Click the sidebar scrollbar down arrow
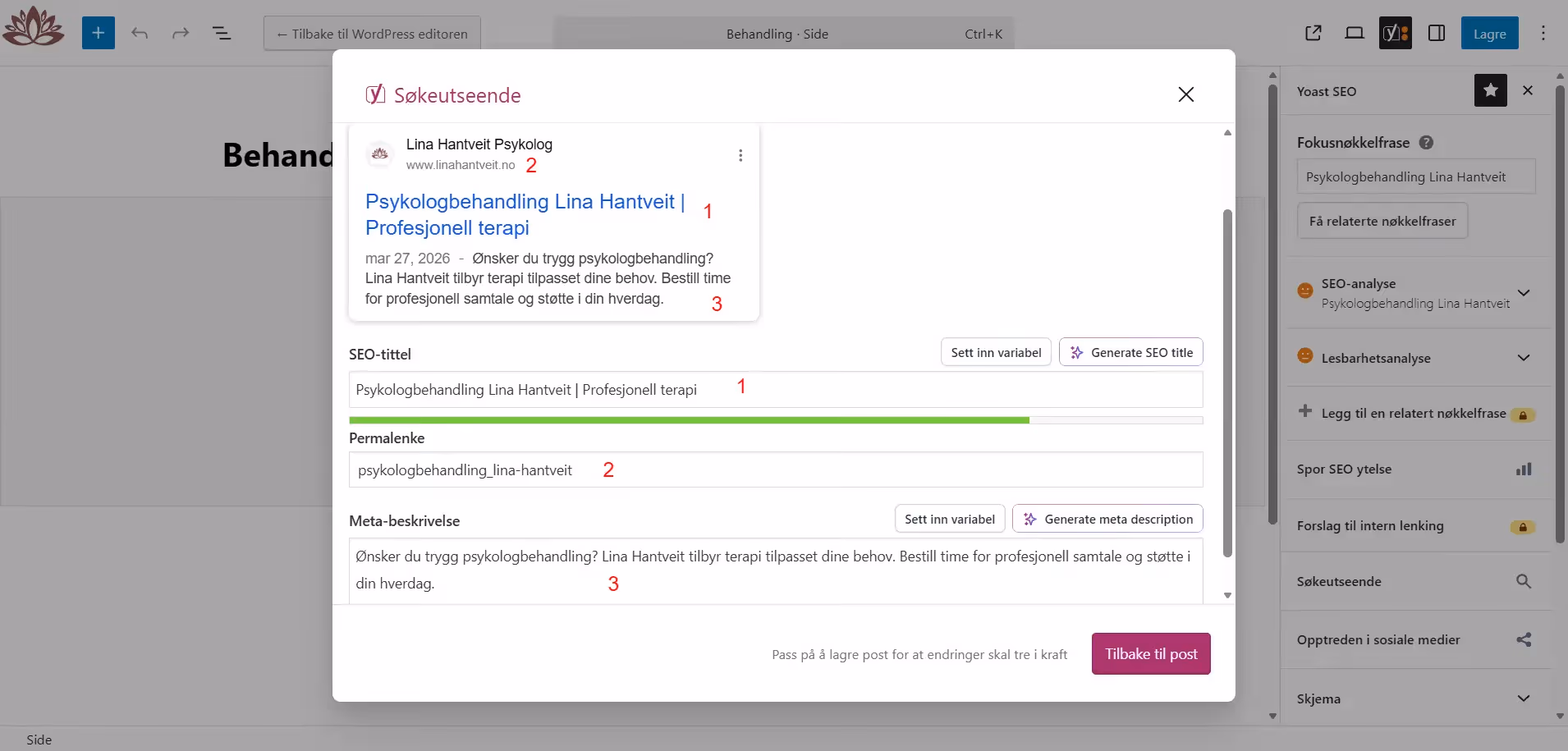 click(1560, 717)
